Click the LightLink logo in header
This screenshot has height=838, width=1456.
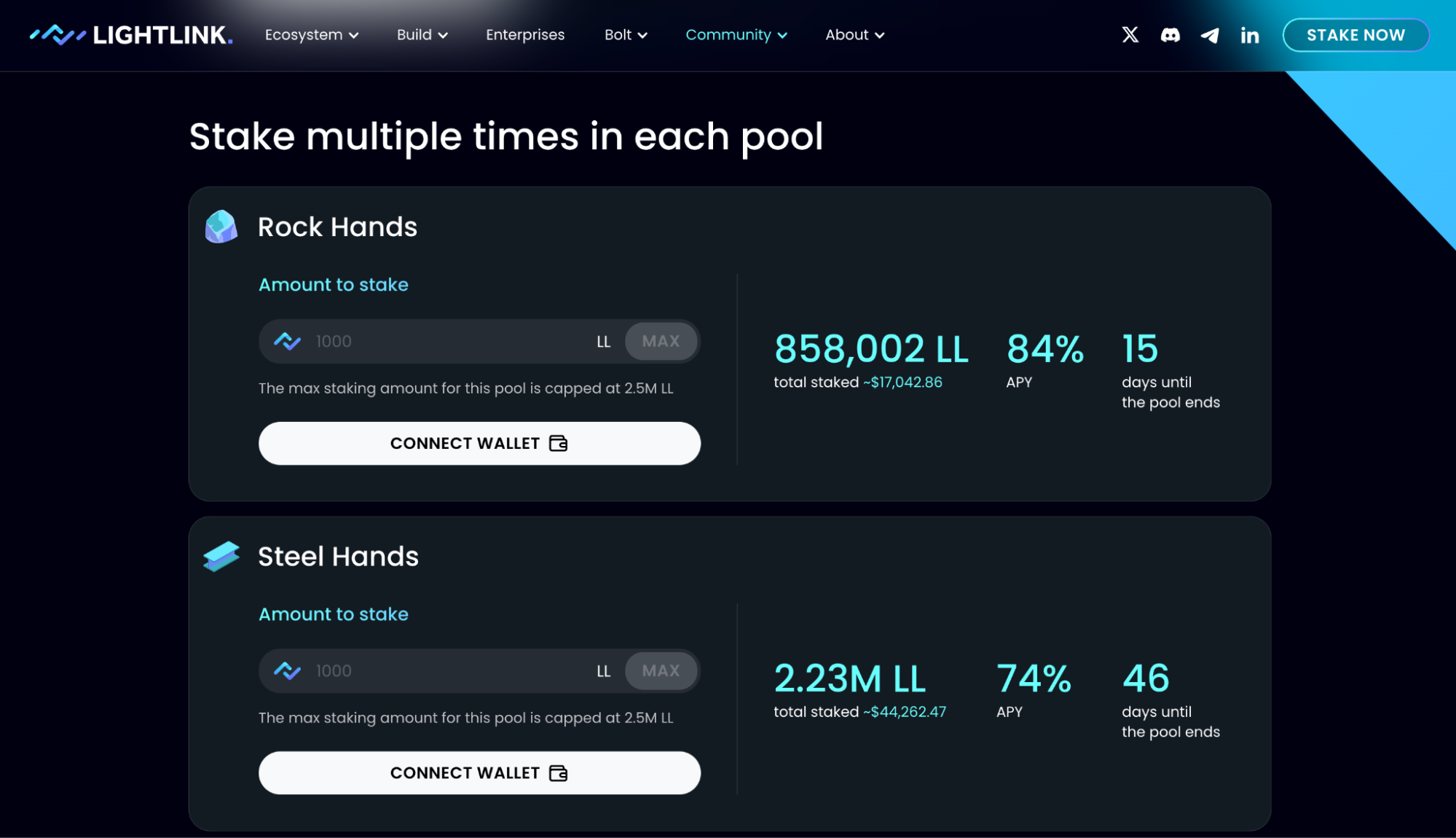pyautogui.click(x=131, y=35)
